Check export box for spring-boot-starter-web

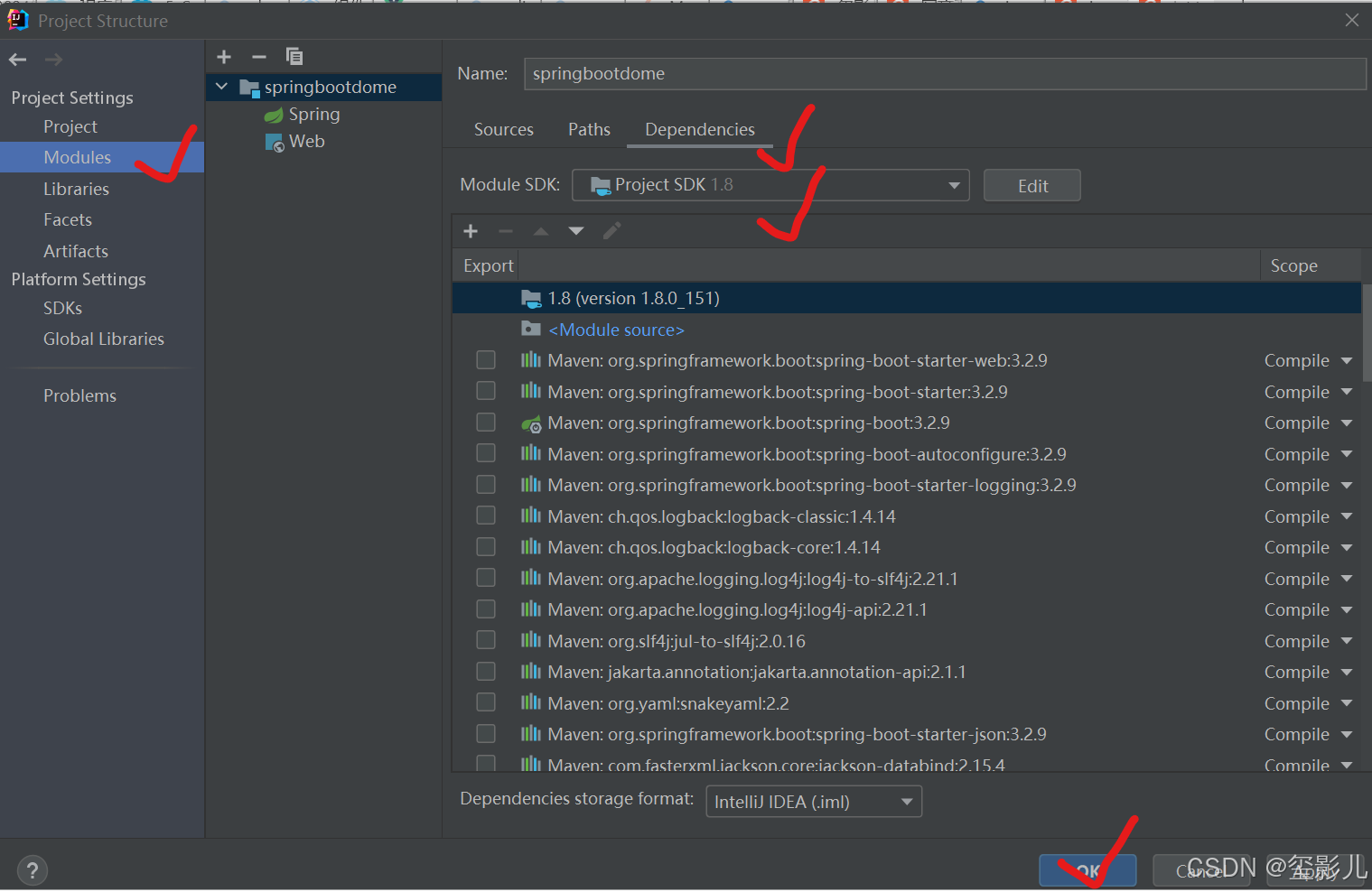486,360
